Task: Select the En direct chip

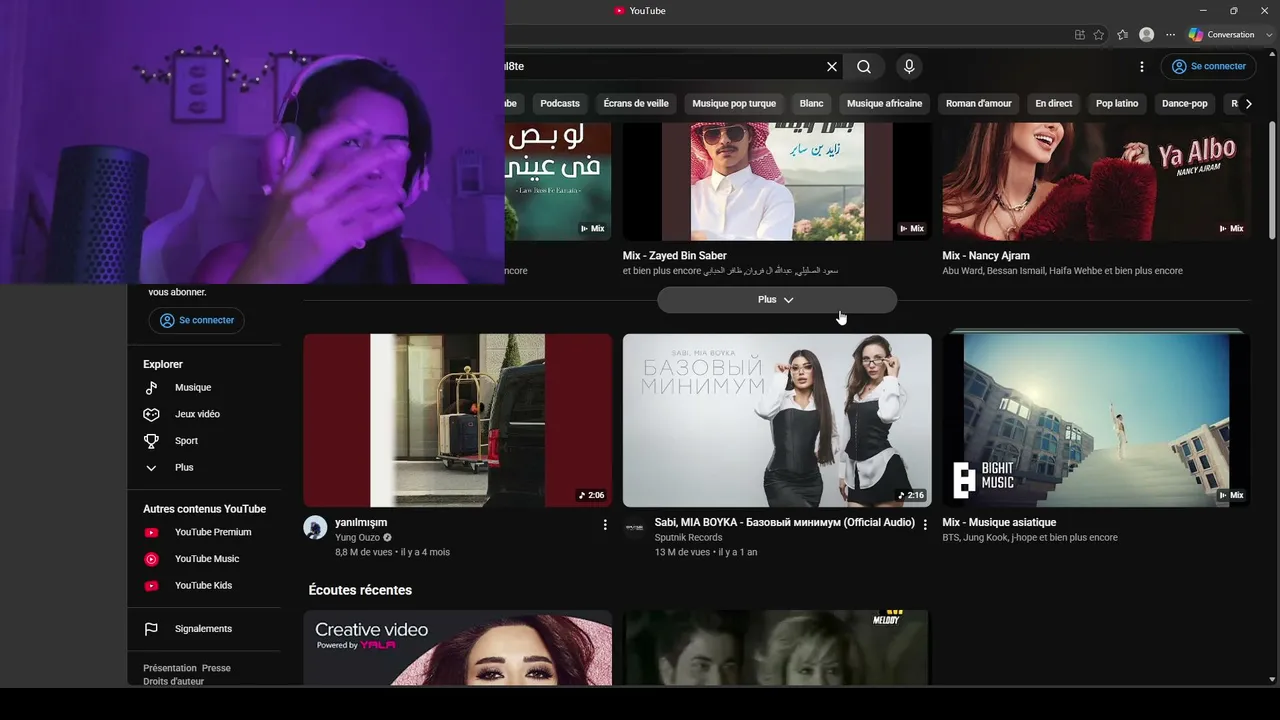Action: (x=1054, y=104)
